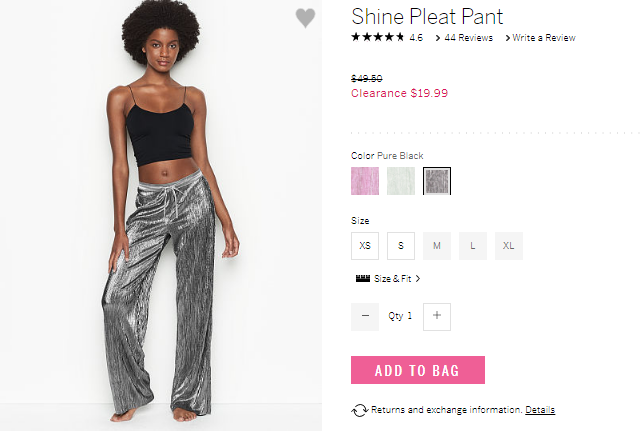Expand Size & Fit guide
This screenshot has width=641, height=434.
[397, 279]
